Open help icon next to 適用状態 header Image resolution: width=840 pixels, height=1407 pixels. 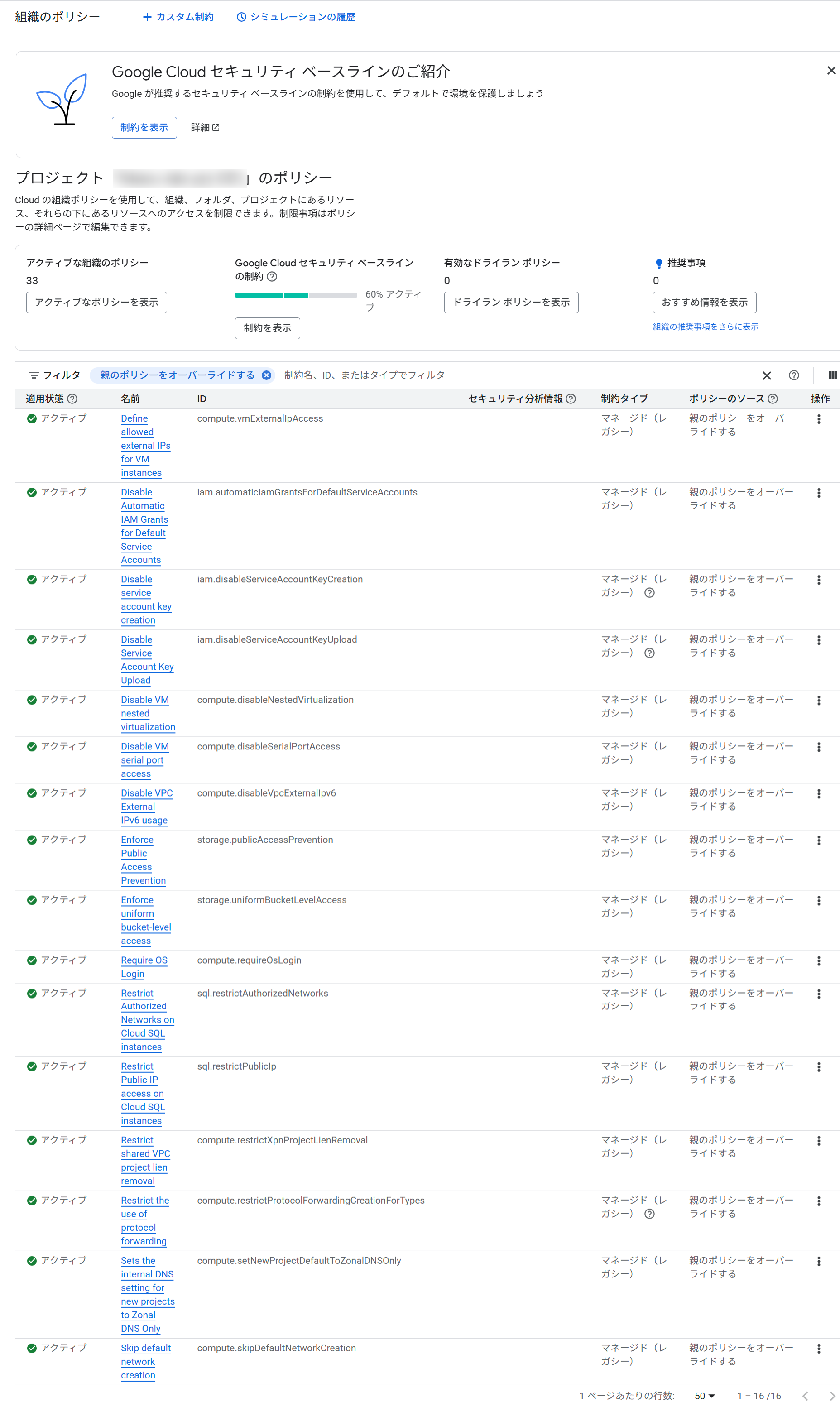pyautogui.click(x=72, y=399)
